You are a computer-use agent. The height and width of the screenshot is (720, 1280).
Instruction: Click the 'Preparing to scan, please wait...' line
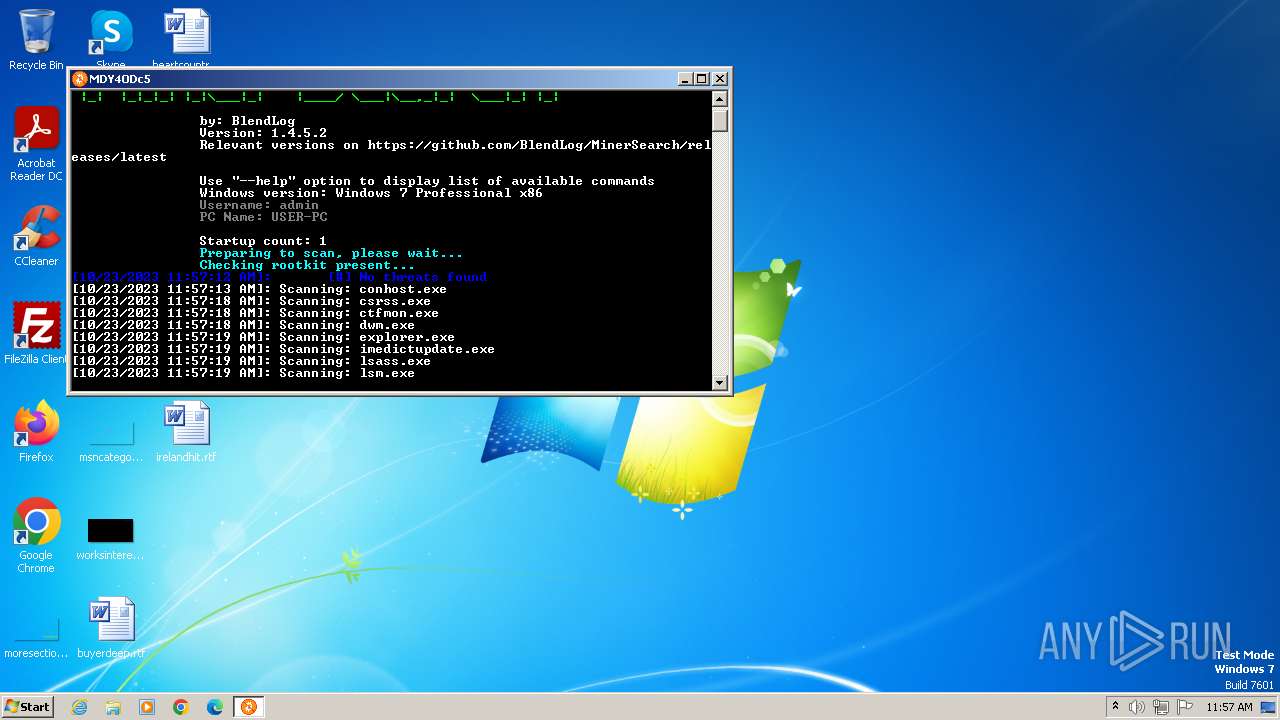[x=331, y=253]
